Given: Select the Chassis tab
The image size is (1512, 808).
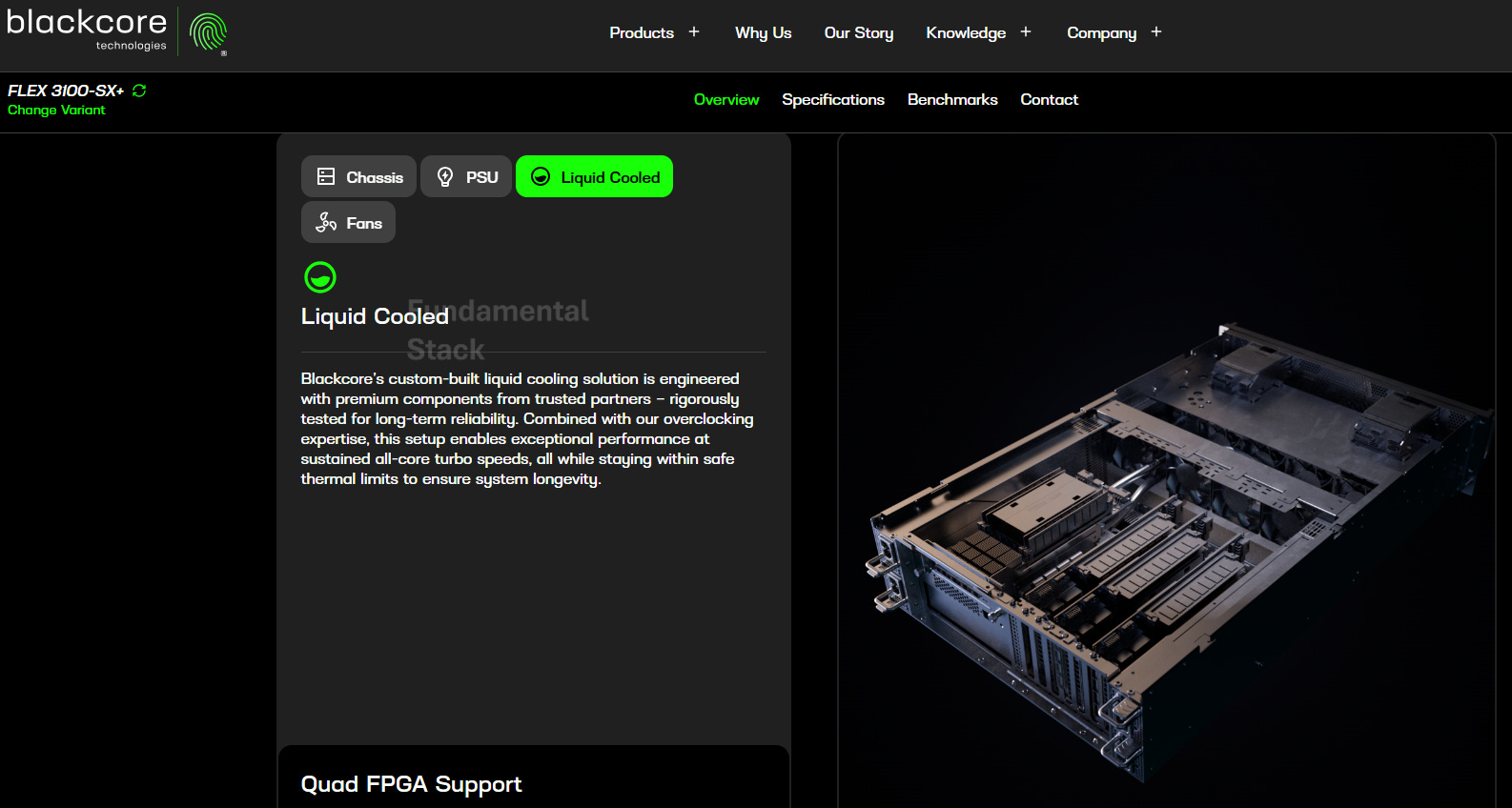Looking at the screenshot, I should [358, 176].
